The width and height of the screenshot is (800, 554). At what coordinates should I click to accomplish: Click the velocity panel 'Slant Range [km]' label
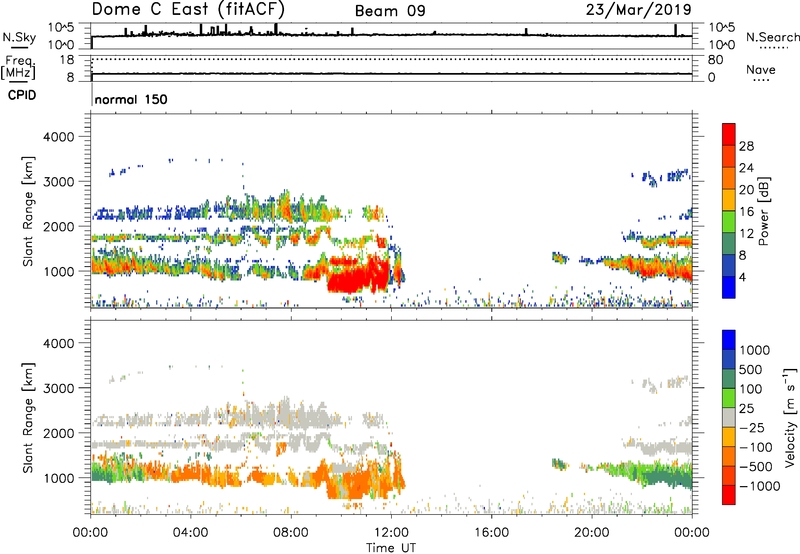pos(28,417)
